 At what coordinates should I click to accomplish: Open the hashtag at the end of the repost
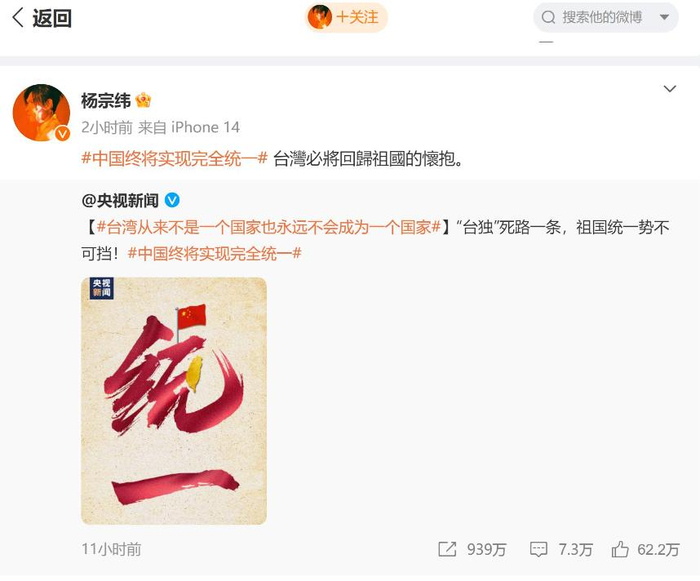[x=215, y=254]
